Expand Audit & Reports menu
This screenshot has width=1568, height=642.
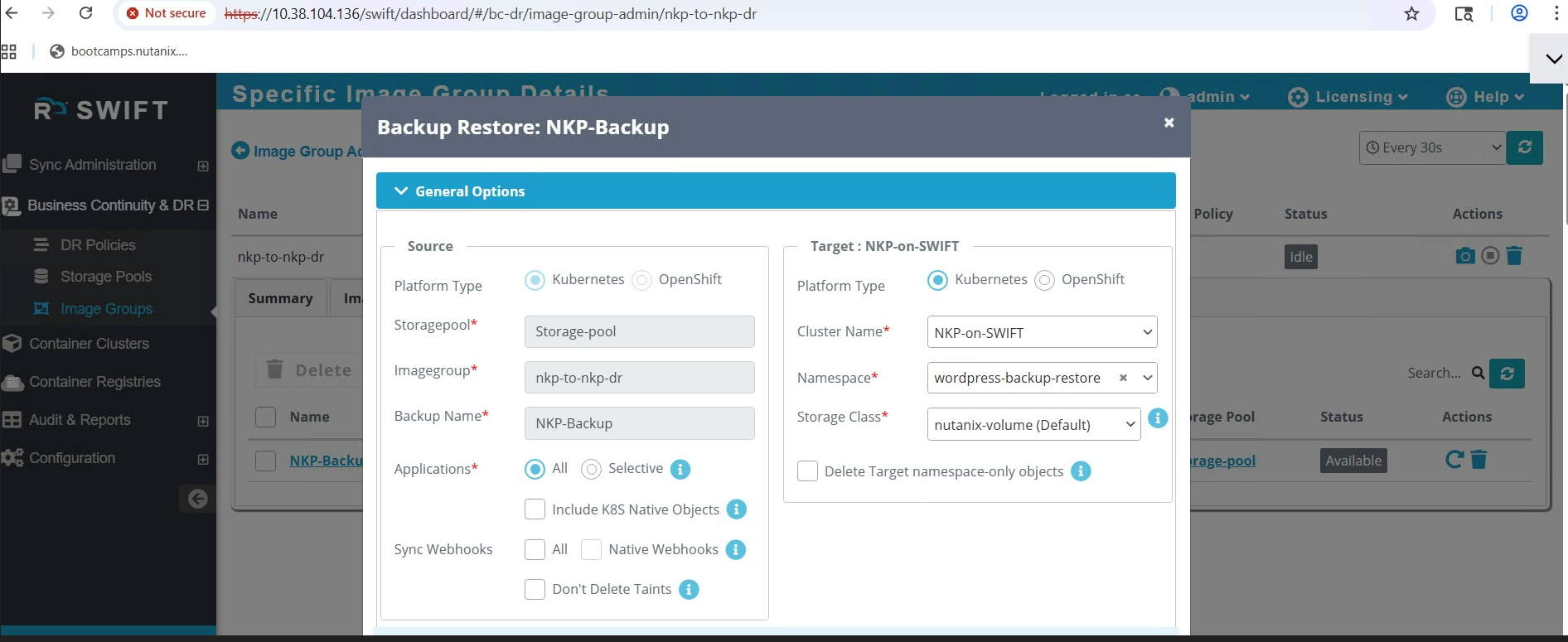203,421
